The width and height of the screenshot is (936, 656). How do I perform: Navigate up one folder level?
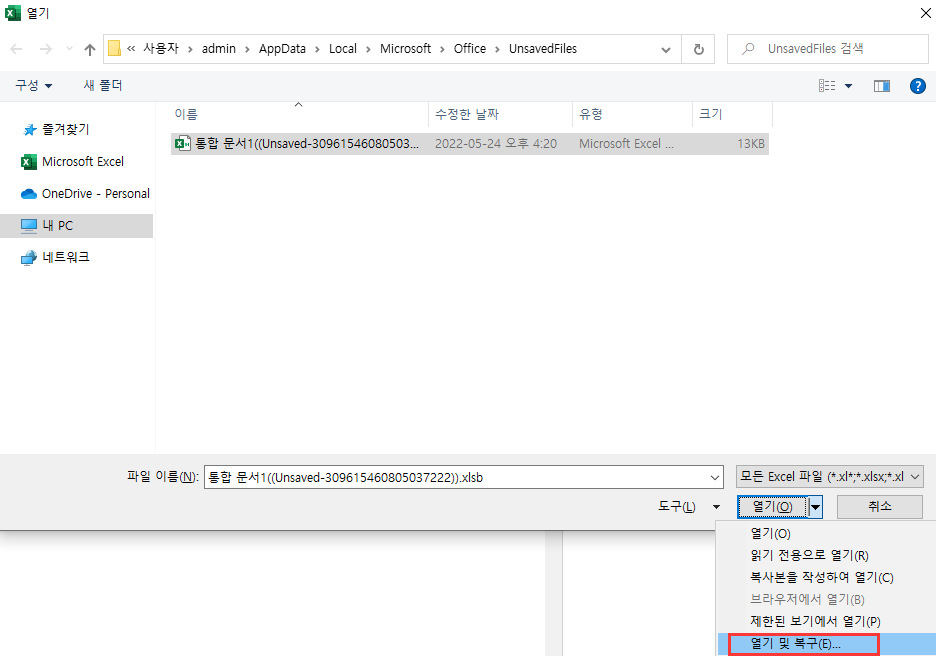click(x=89, y=48)
